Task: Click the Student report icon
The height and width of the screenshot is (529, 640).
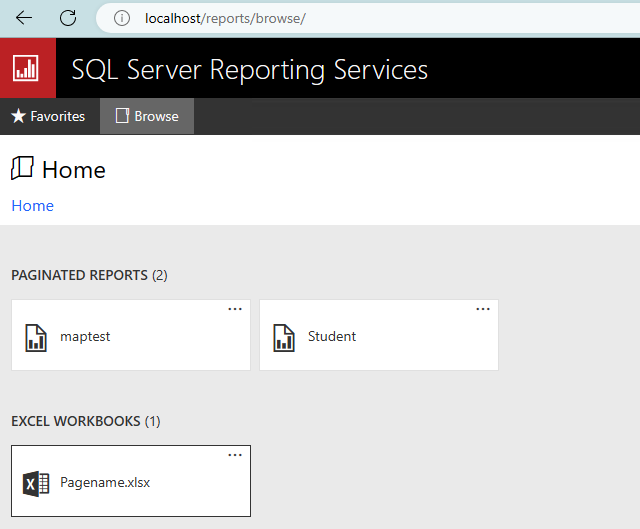Action: click(x=284, y=338)
